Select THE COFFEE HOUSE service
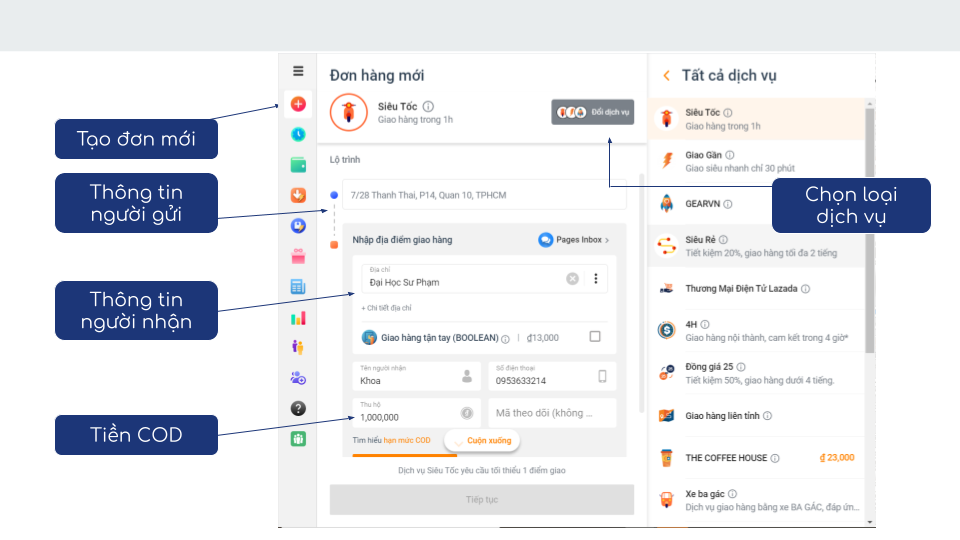 tap(757, 458)
